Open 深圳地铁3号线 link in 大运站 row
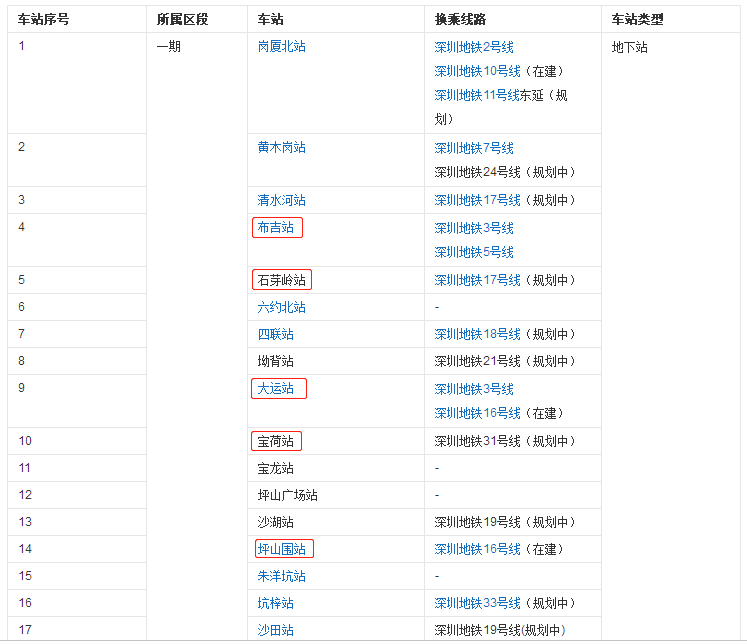Viewport: 747px width, 644px height. (474, 390)
